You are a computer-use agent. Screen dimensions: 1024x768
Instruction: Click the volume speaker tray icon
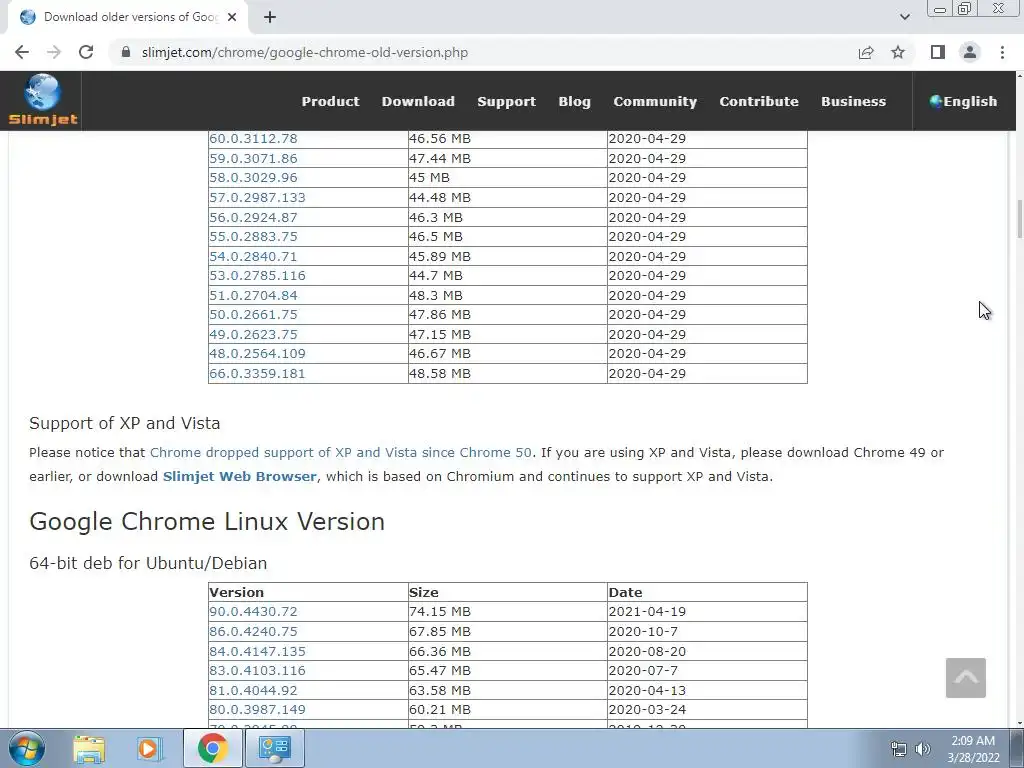(923, 750)
